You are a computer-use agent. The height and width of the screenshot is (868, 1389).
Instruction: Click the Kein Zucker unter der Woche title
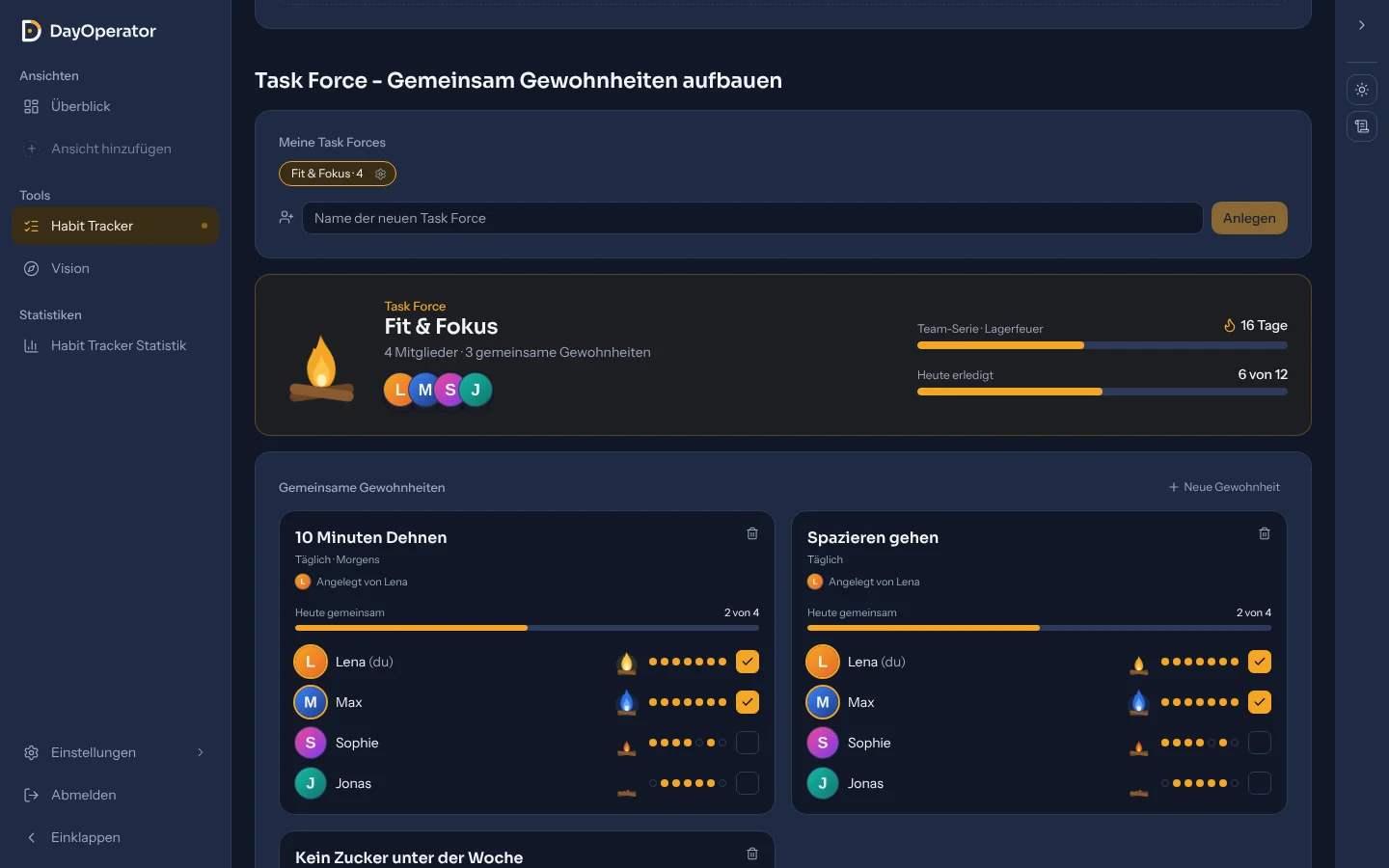(409, 857)
